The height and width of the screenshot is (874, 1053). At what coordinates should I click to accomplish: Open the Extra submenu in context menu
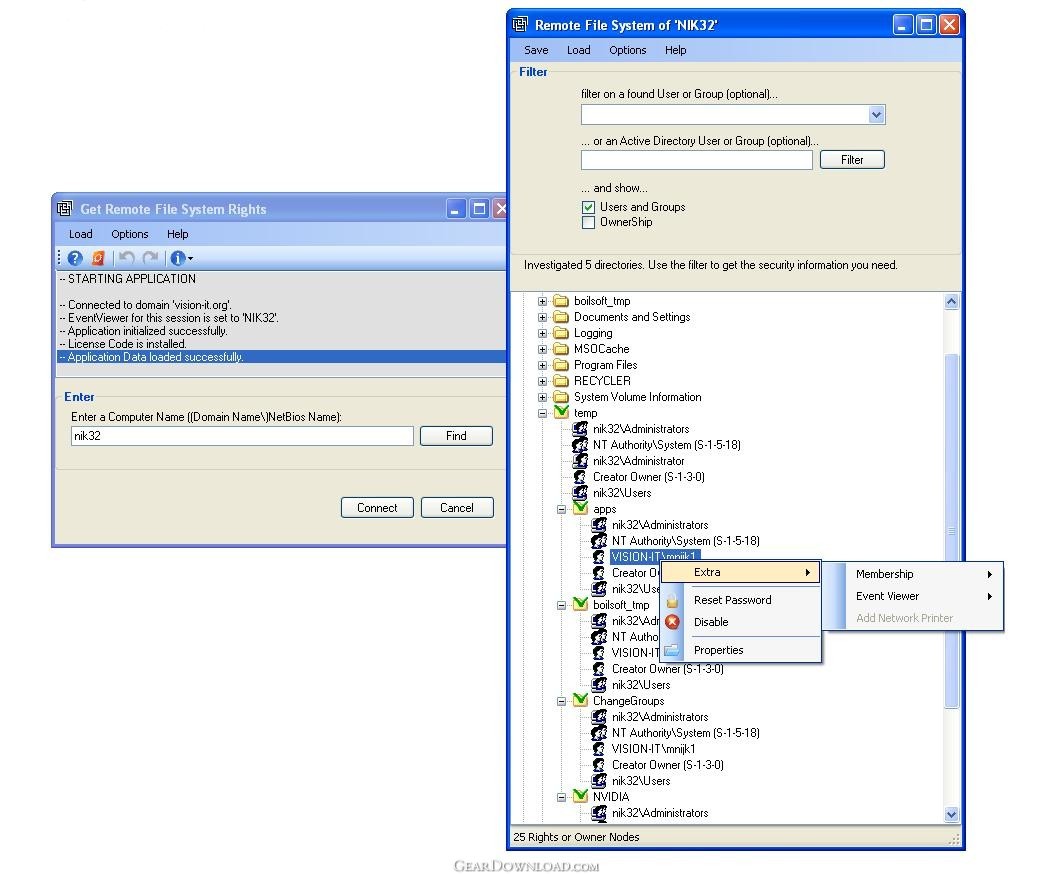pos(741,572)
